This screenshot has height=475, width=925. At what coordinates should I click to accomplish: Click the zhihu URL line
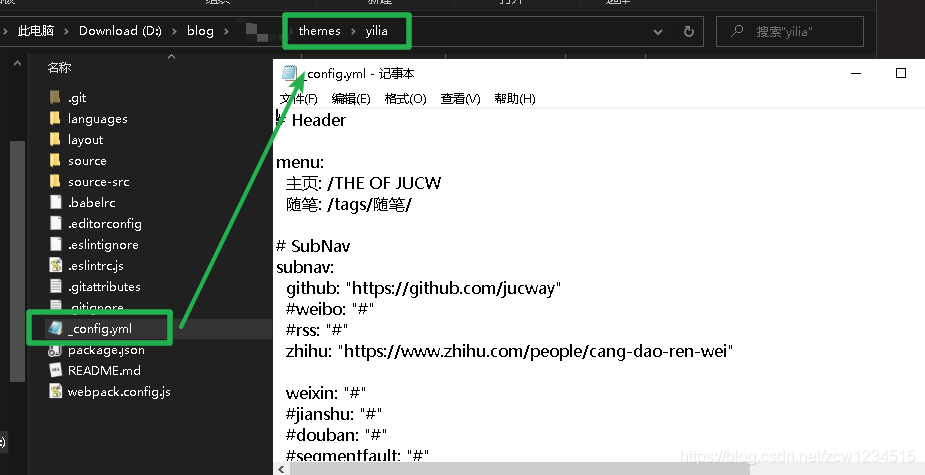[510, 352]
